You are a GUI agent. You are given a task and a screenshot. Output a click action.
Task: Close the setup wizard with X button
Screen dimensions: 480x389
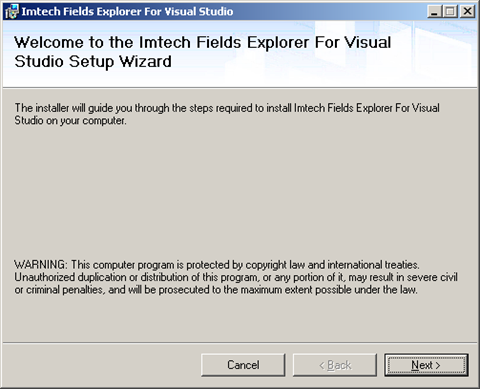pyautogui.click(x=467, y=12)
